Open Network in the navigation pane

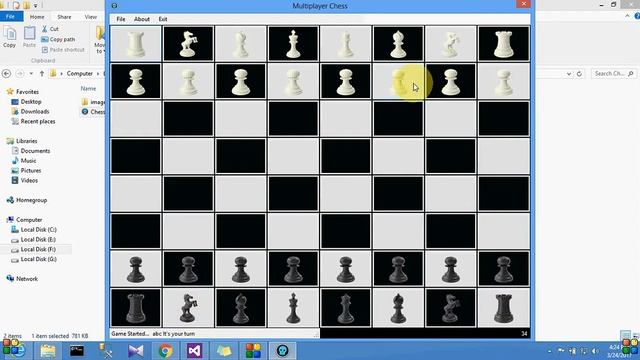(22, 279)
